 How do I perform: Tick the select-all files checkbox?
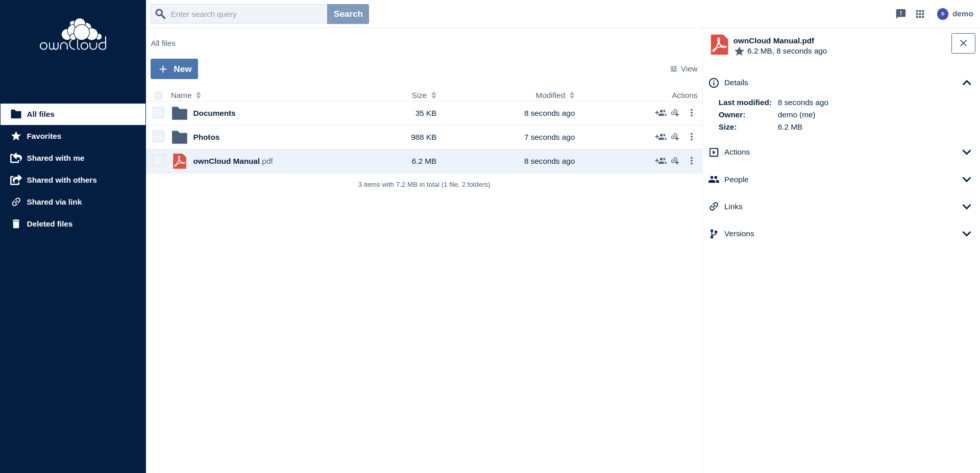158,96
